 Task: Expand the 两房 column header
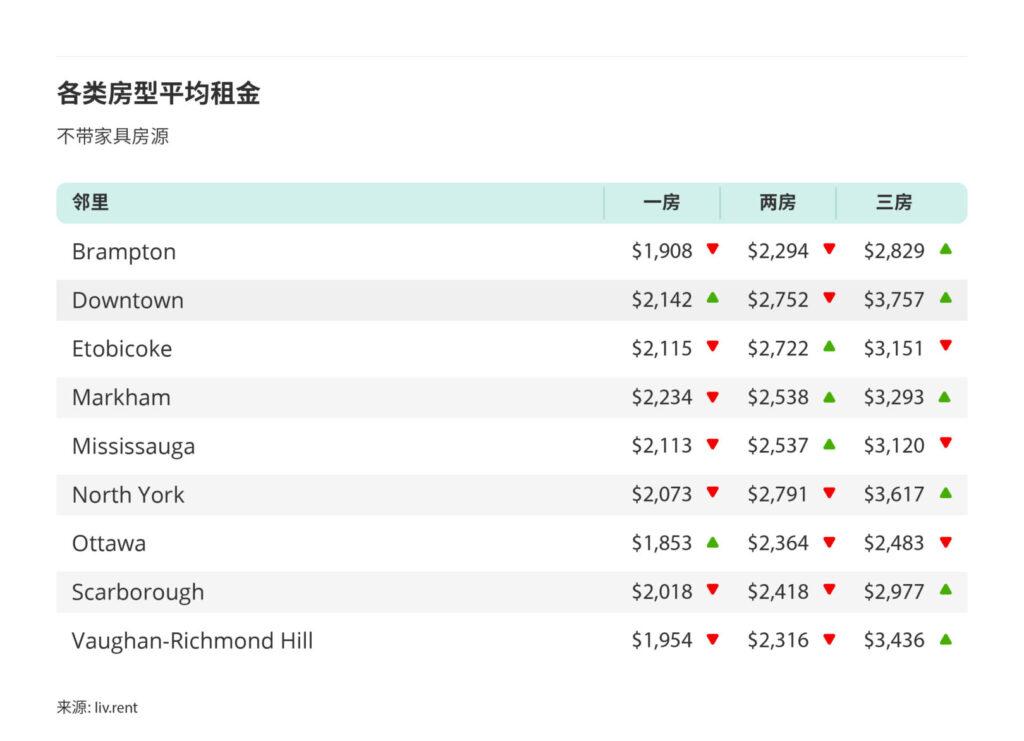(x=779, y=202)
